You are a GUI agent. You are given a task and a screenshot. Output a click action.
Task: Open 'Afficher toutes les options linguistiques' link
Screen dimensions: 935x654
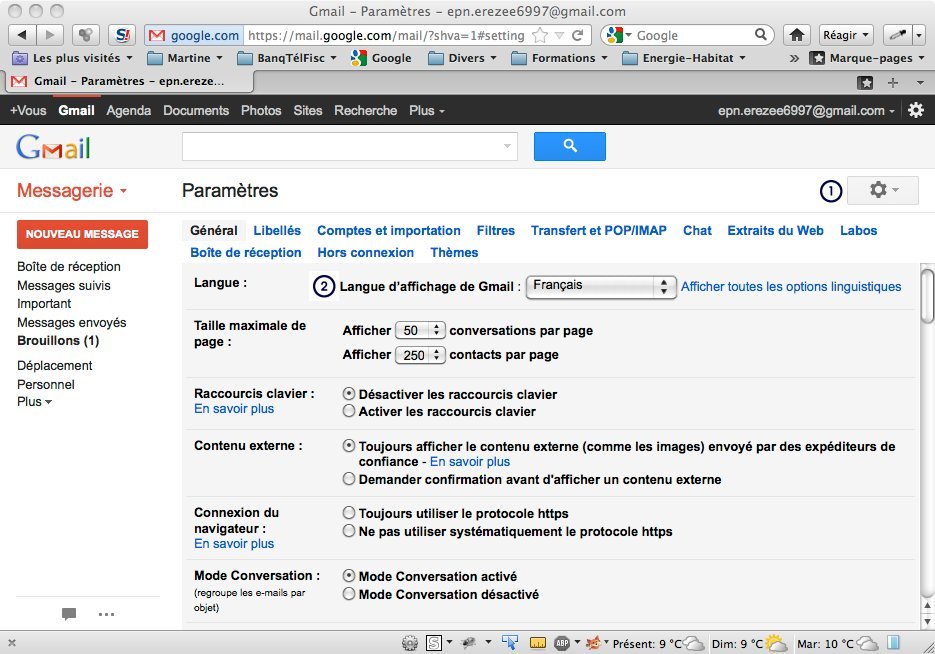[x=791, y=287]
